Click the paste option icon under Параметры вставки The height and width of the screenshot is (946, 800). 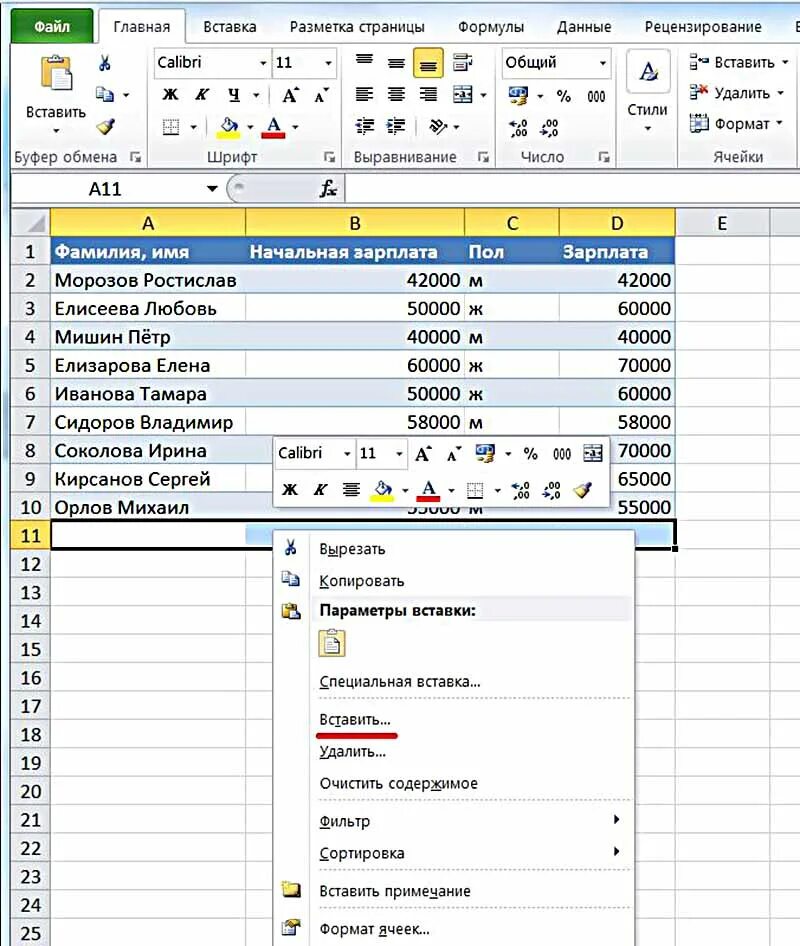[x=332, y=643]
